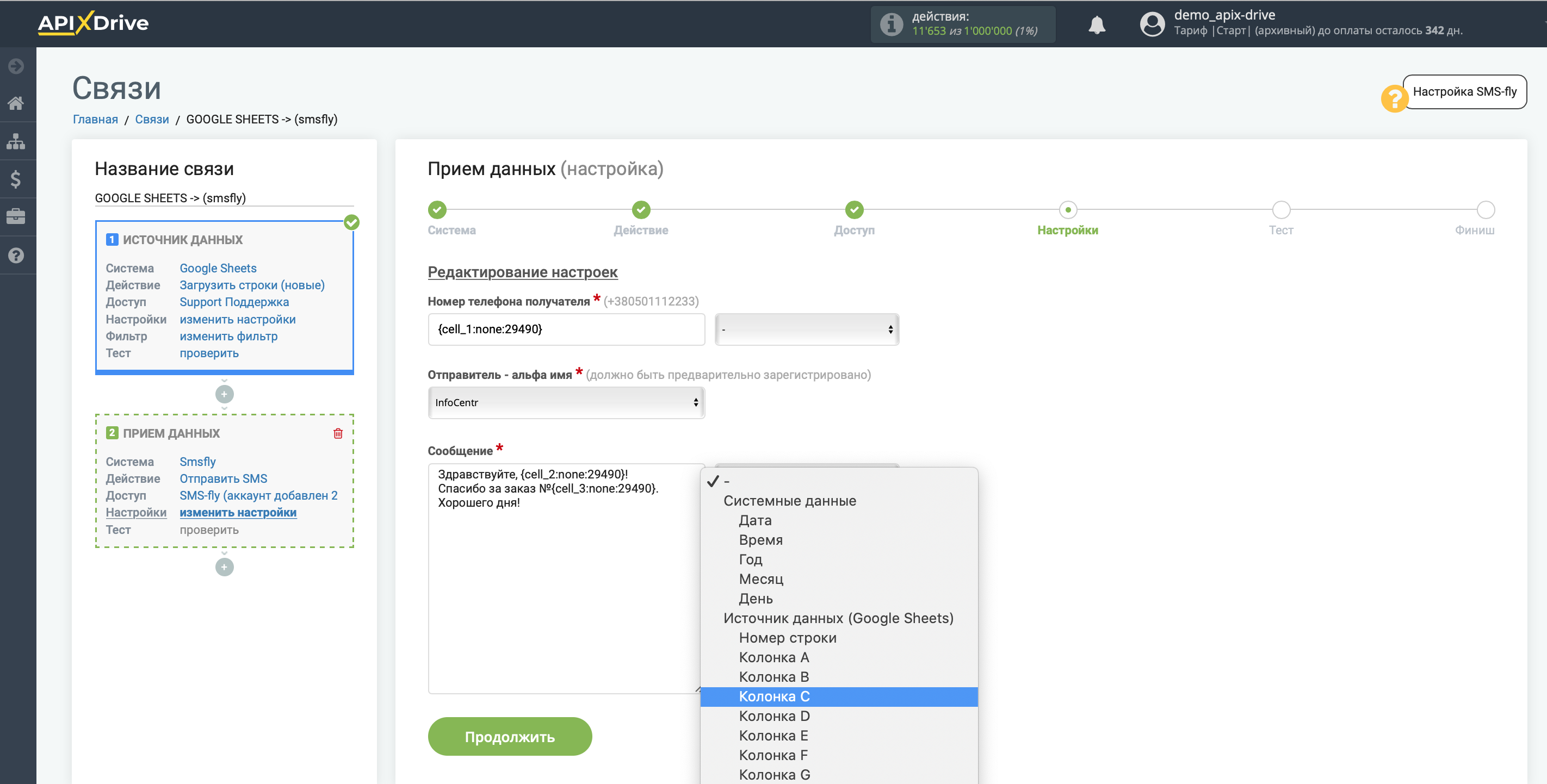Add step below Прием данных block

(x=224, y=567)
